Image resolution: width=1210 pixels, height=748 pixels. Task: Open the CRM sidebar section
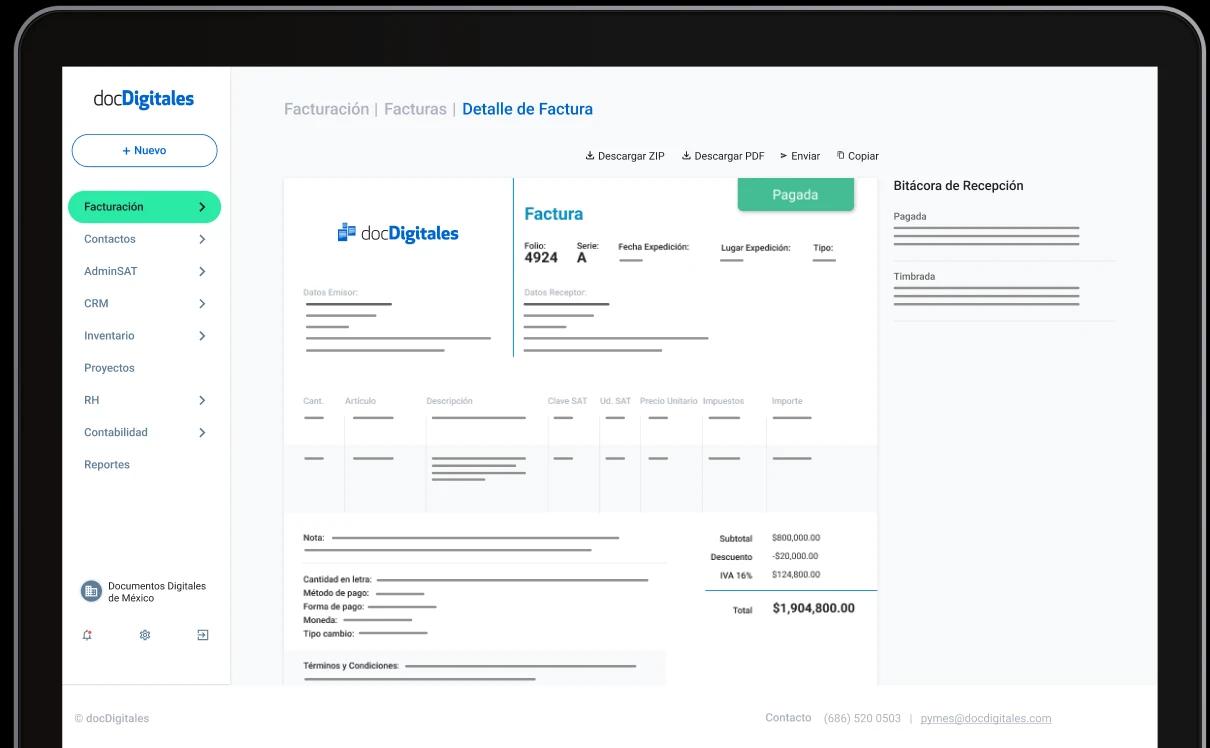pyautogui.click(x=96, y=303)
